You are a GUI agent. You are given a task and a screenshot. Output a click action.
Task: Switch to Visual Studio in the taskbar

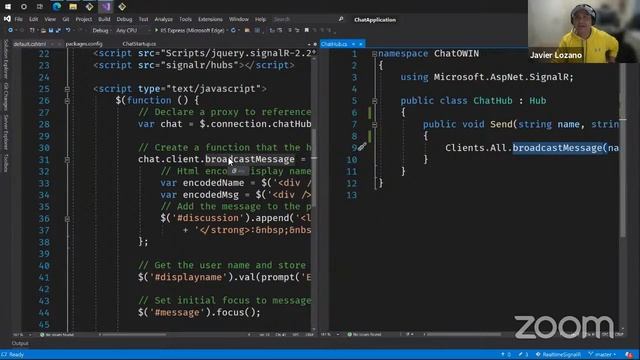pos(106,7)
